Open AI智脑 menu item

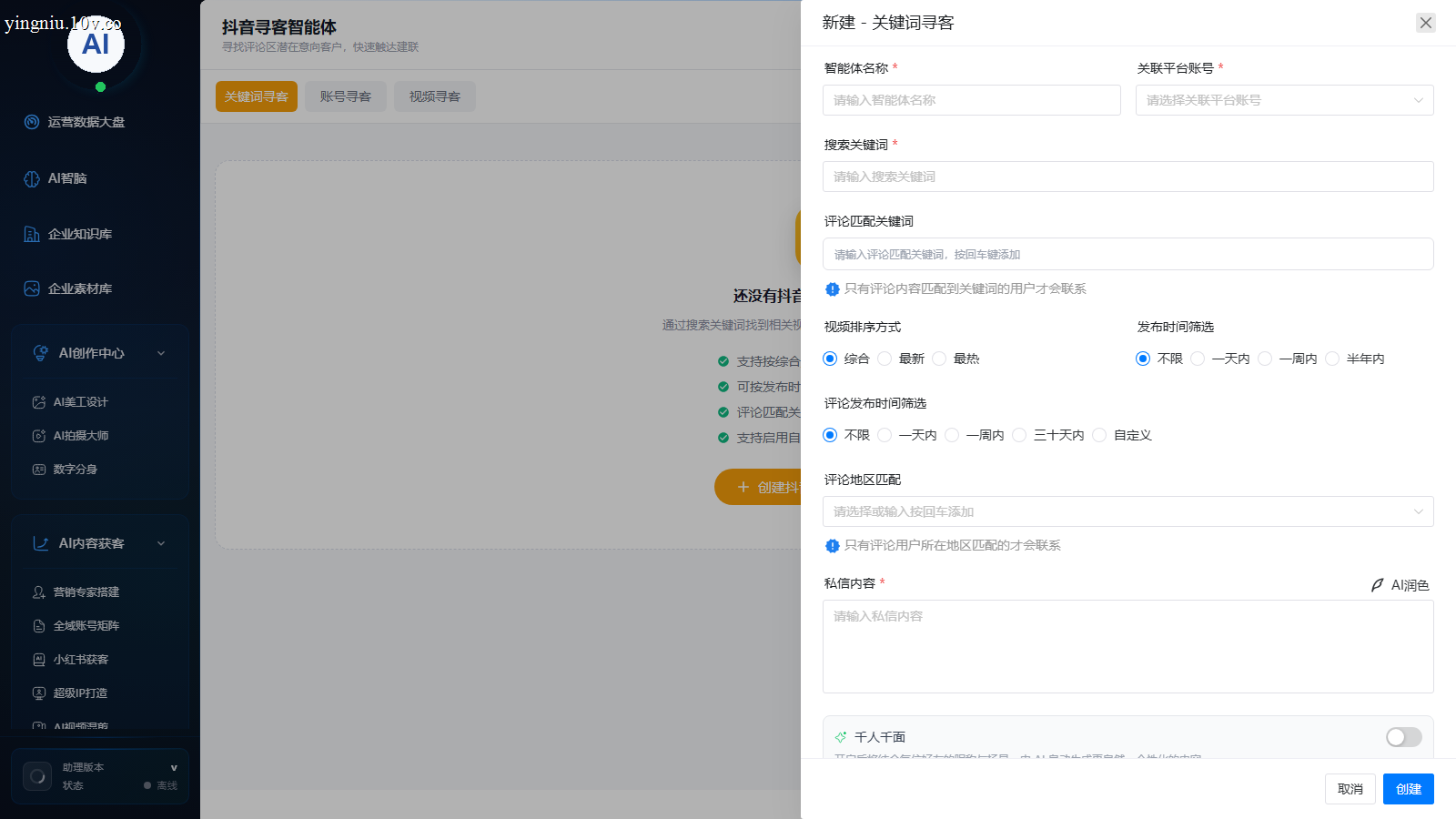tap(67, 178)
